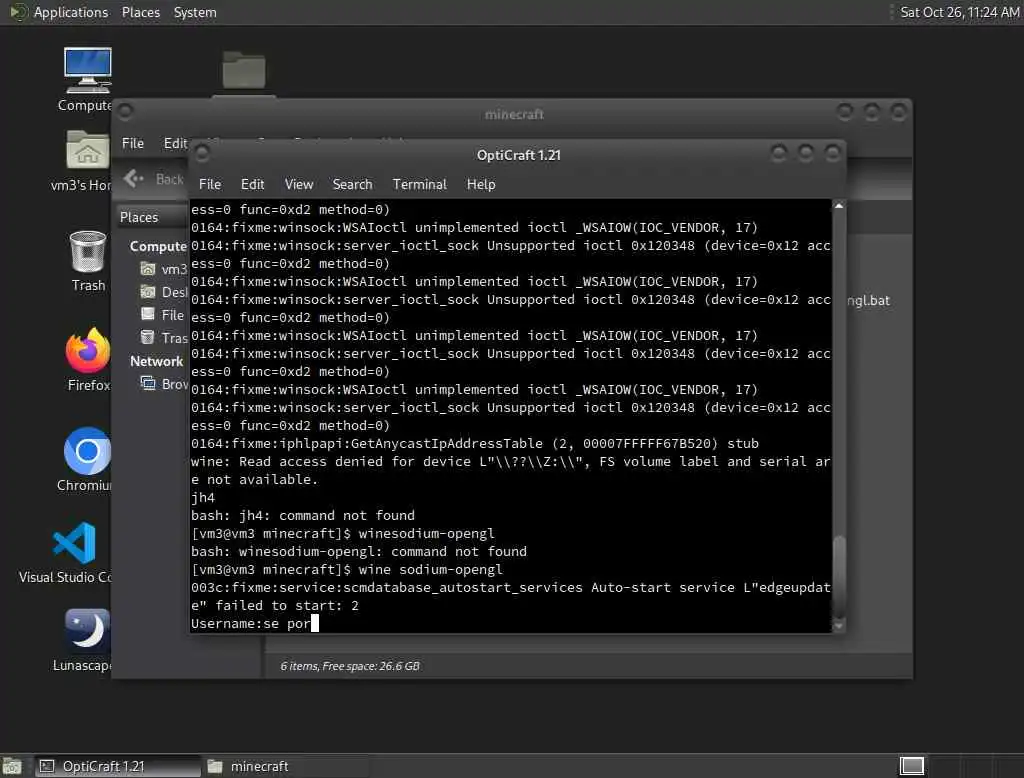Image resolution: width=1024 pixels, height=778 pixels.
Task: Open the Terminal menu
Action: (x=419, y=184)
